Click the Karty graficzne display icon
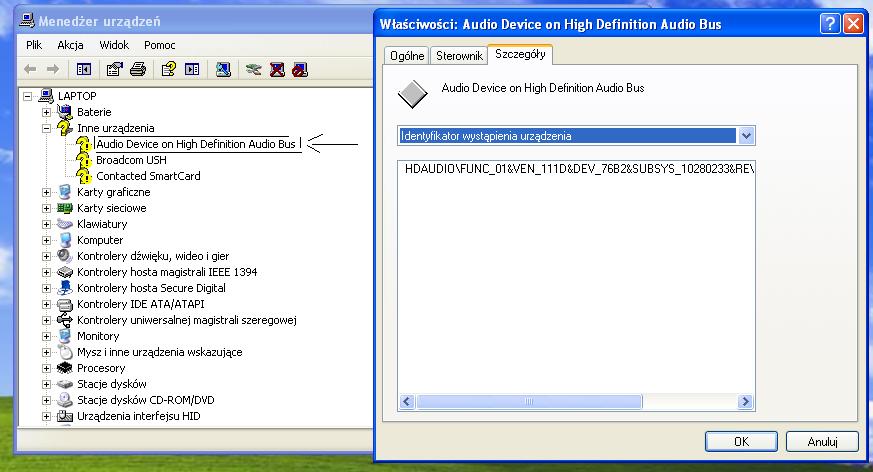873x472 pixels. tap(65, 192)
